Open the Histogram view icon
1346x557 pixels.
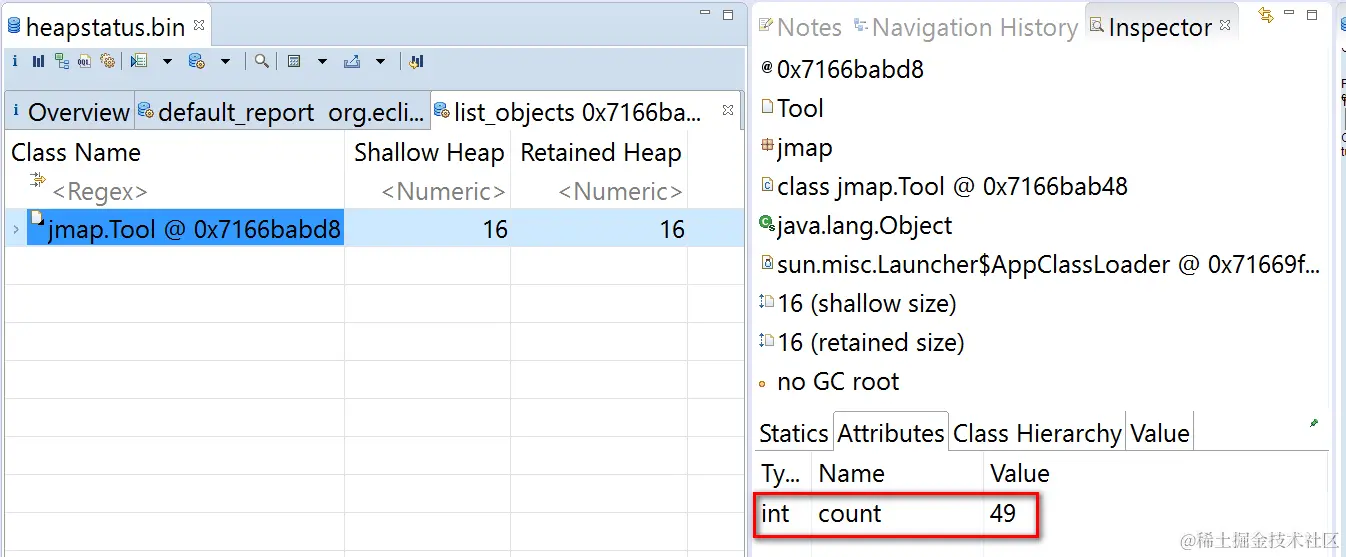coord(38,61)
